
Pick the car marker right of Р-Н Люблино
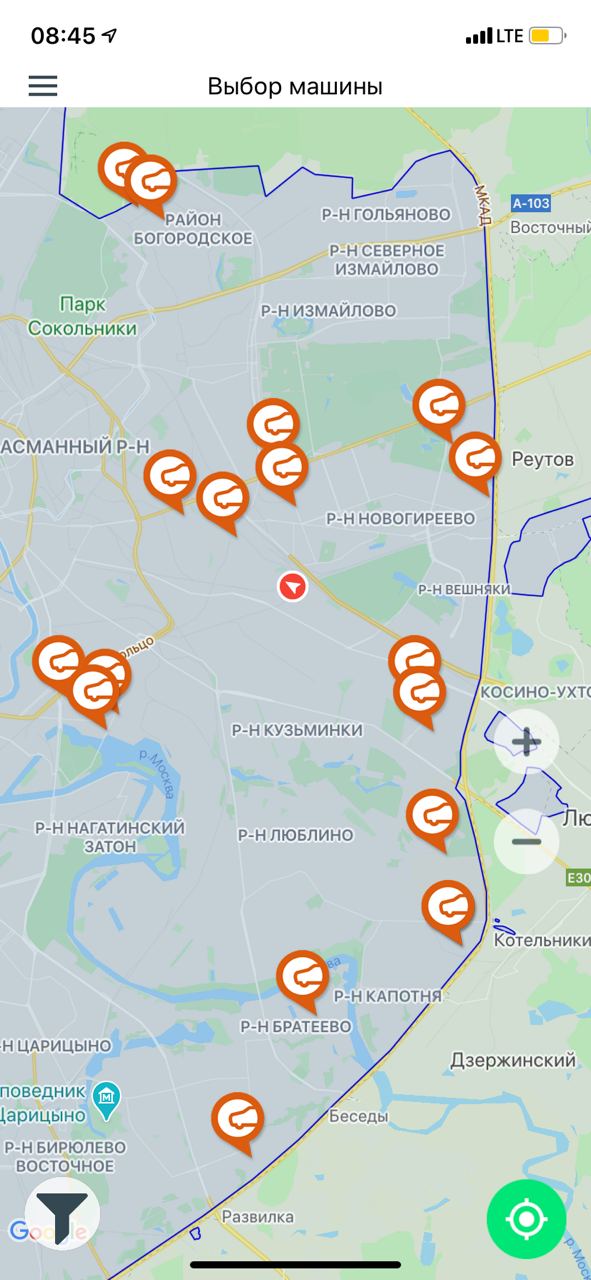433,818
